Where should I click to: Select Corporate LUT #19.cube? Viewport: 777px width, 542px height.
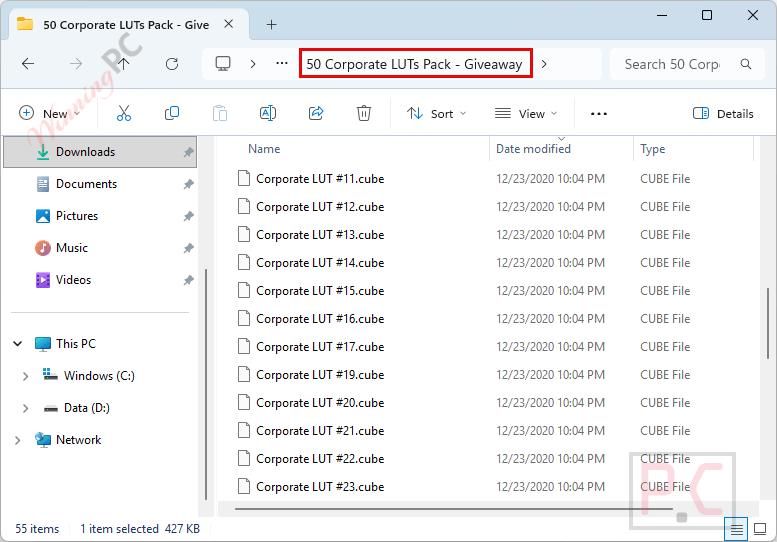pos(320,375)
